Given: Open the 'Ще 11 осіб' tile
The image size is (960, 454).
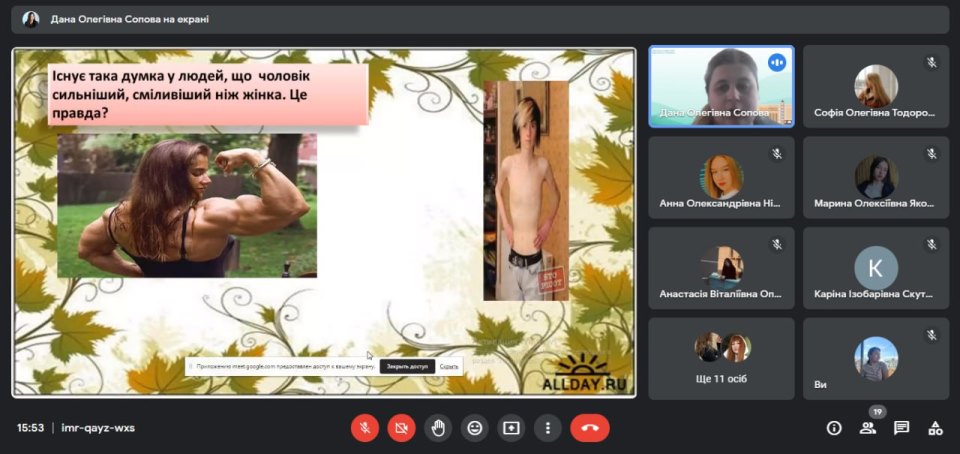Looking at the screenshot, I should point(721,359).
